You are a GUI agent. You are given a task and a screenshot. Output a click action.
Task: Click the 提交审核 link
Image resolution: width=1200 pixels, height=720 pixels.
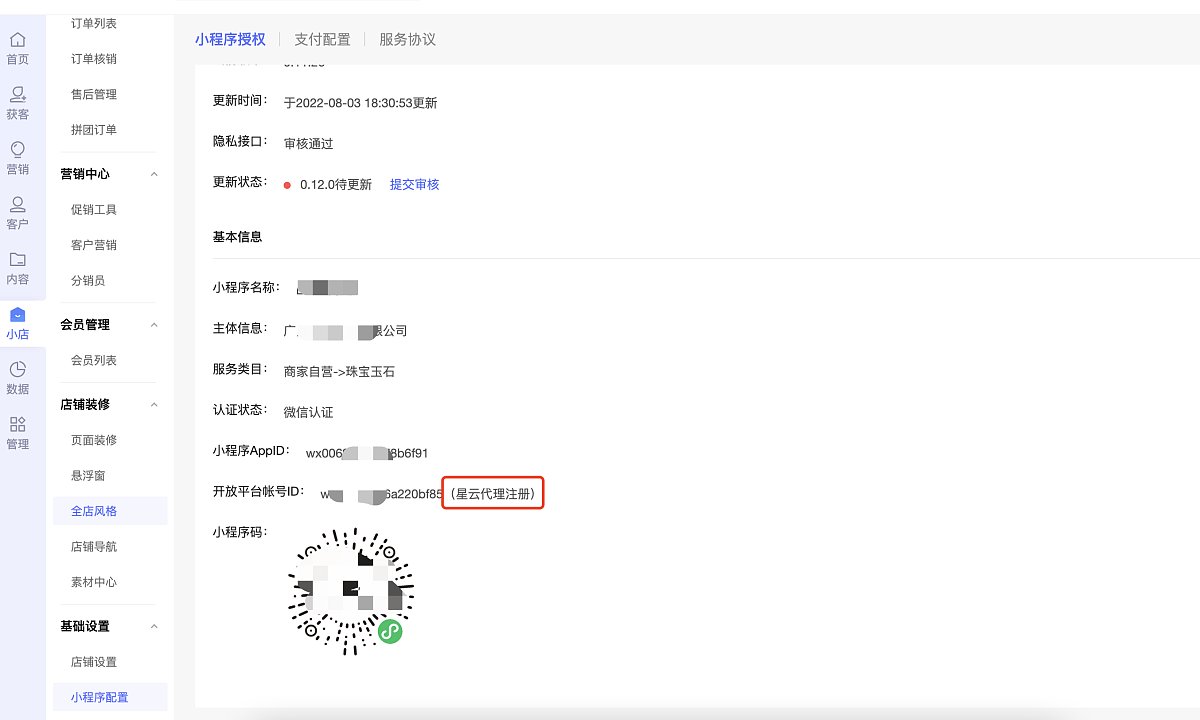414,184
